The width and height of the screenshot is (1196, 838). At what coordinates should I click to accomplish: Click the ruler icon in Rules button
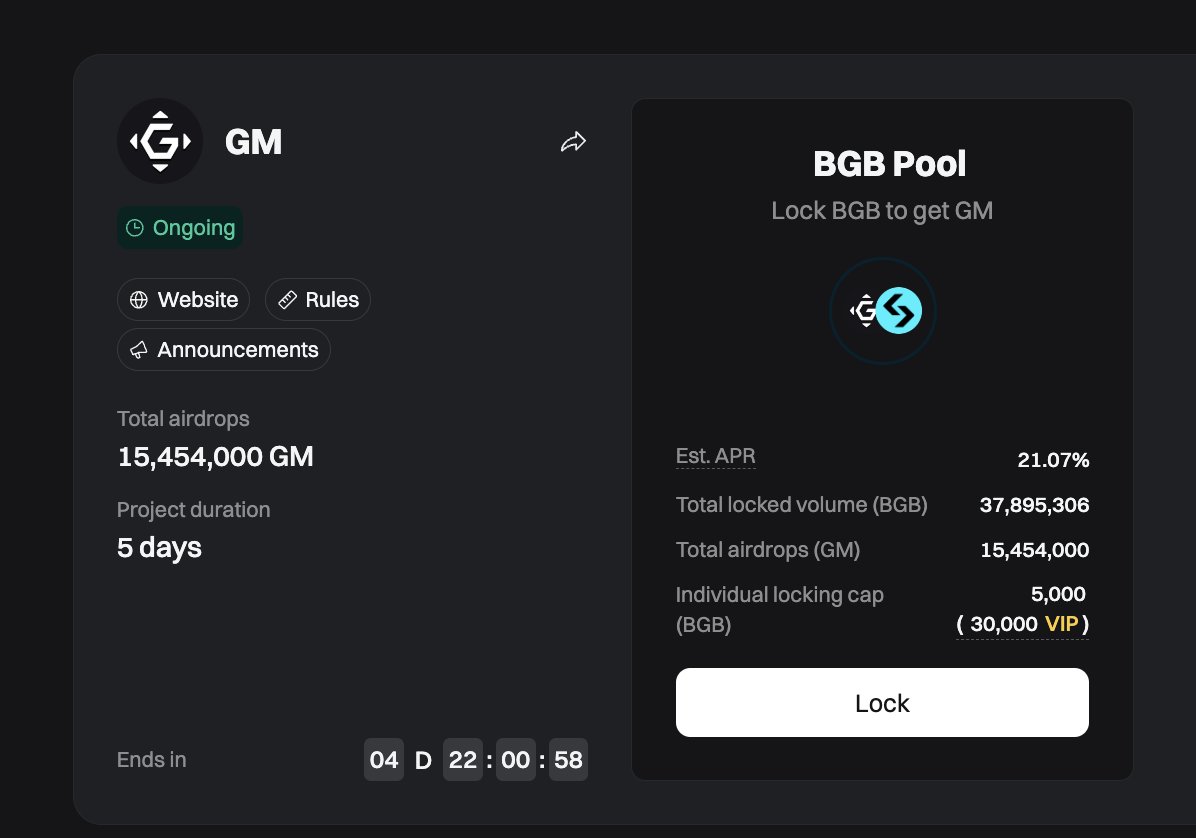(x=287, y=300)
